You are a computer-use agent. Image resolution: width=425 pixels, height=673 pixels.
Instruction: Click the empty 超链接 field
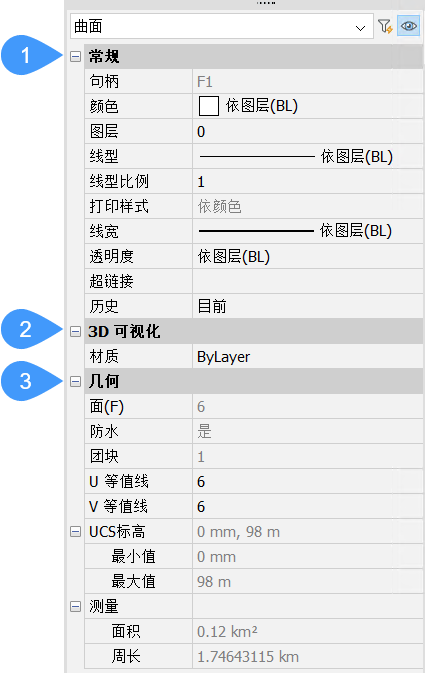point(308,281)
